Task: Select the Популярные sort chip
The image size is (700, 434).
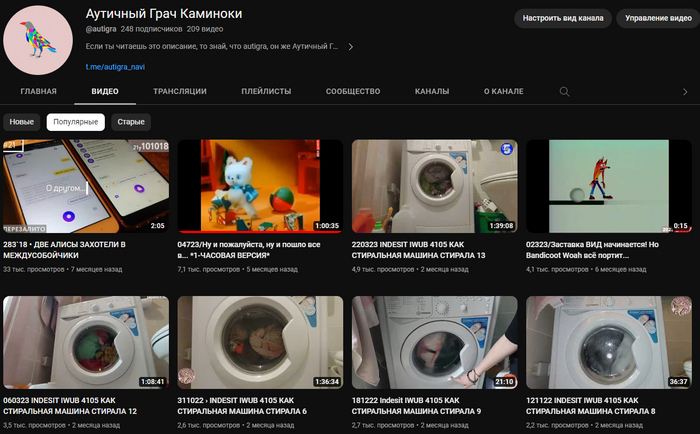Action: coord(76,122)
